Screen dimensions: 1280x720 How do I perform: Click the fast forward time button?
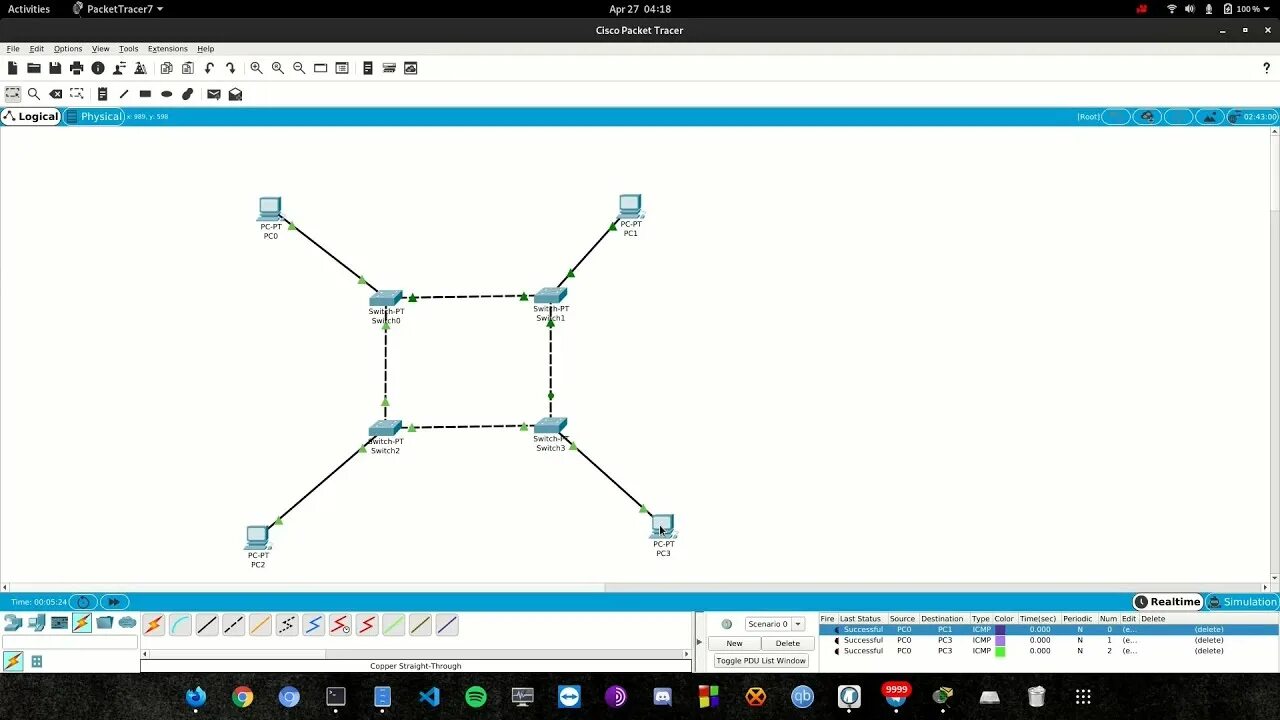click(113, 602)
